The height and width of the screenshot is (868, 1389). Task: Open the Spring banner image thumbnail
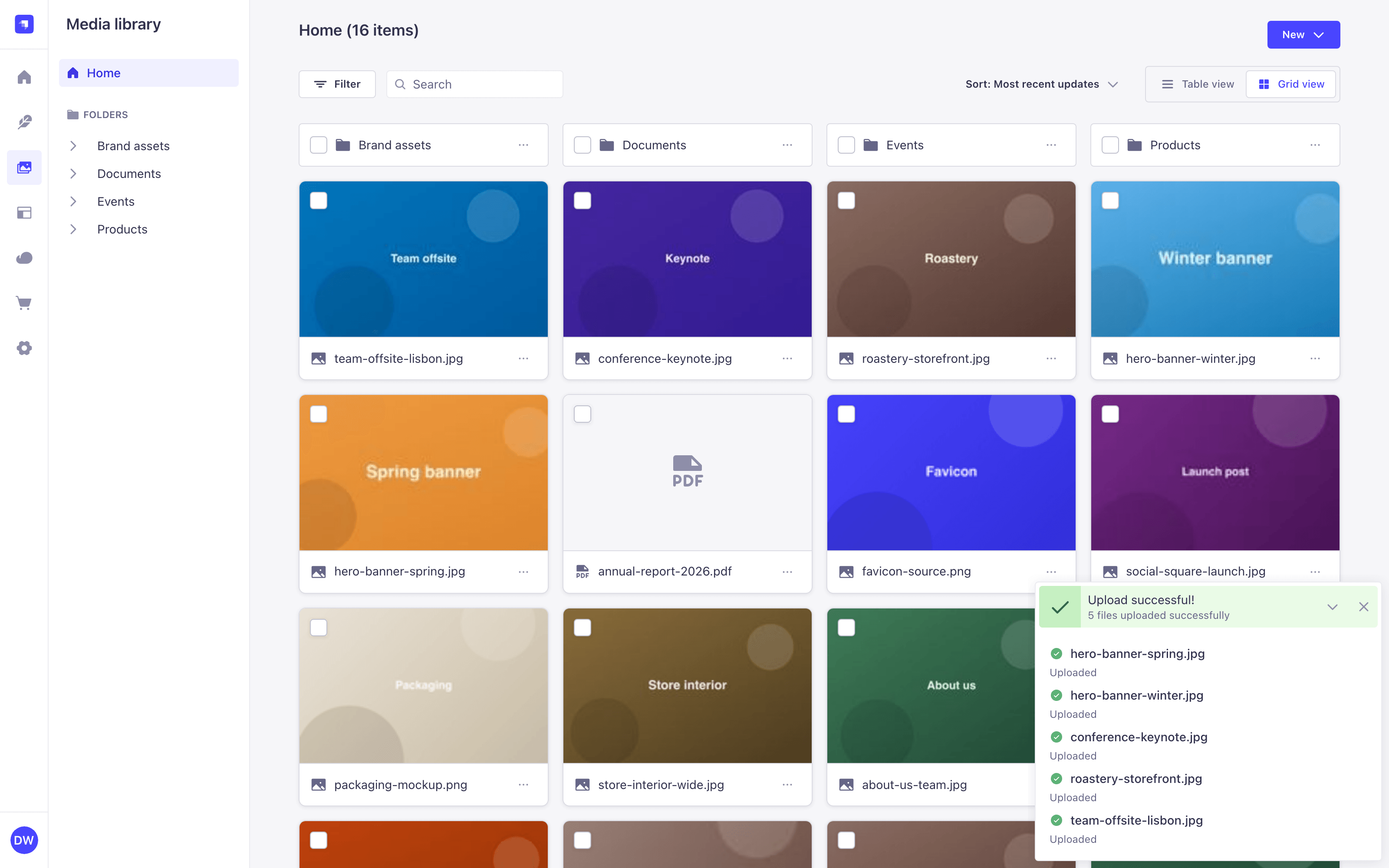(424, 473)
